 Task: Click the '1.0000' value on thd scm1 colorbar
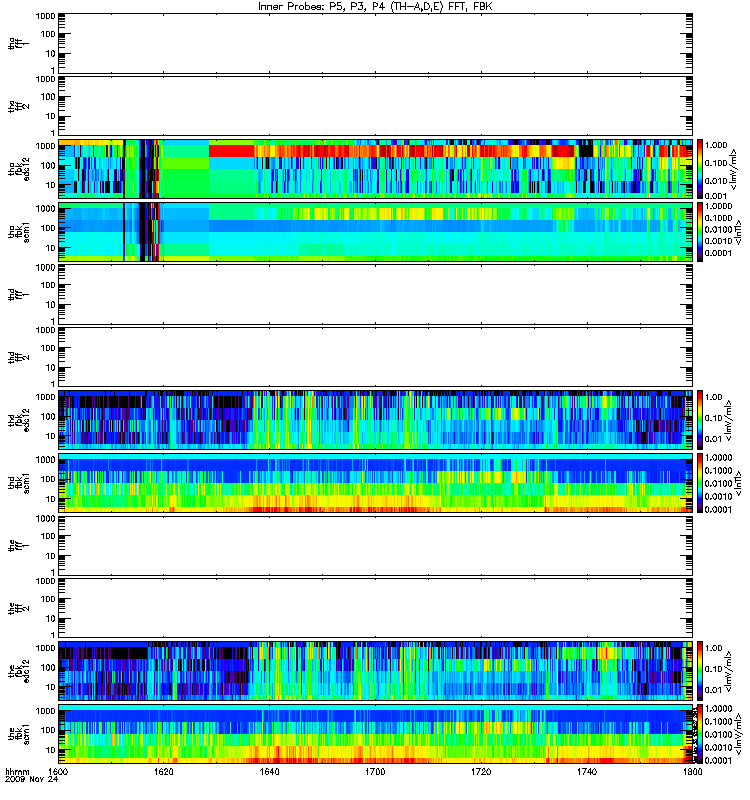click(718, 458)
